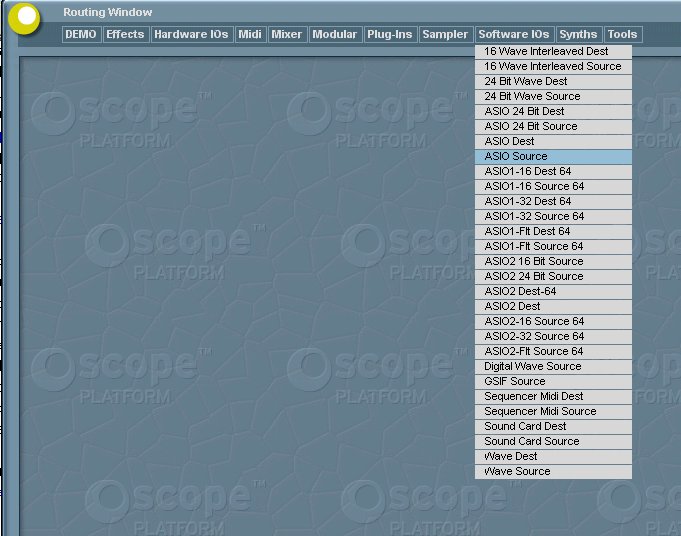Image resolution: width=681 pixels, height=536 pixels.
Task: Choose ASIO2 24 Bit Source
Action: [553, 276]
